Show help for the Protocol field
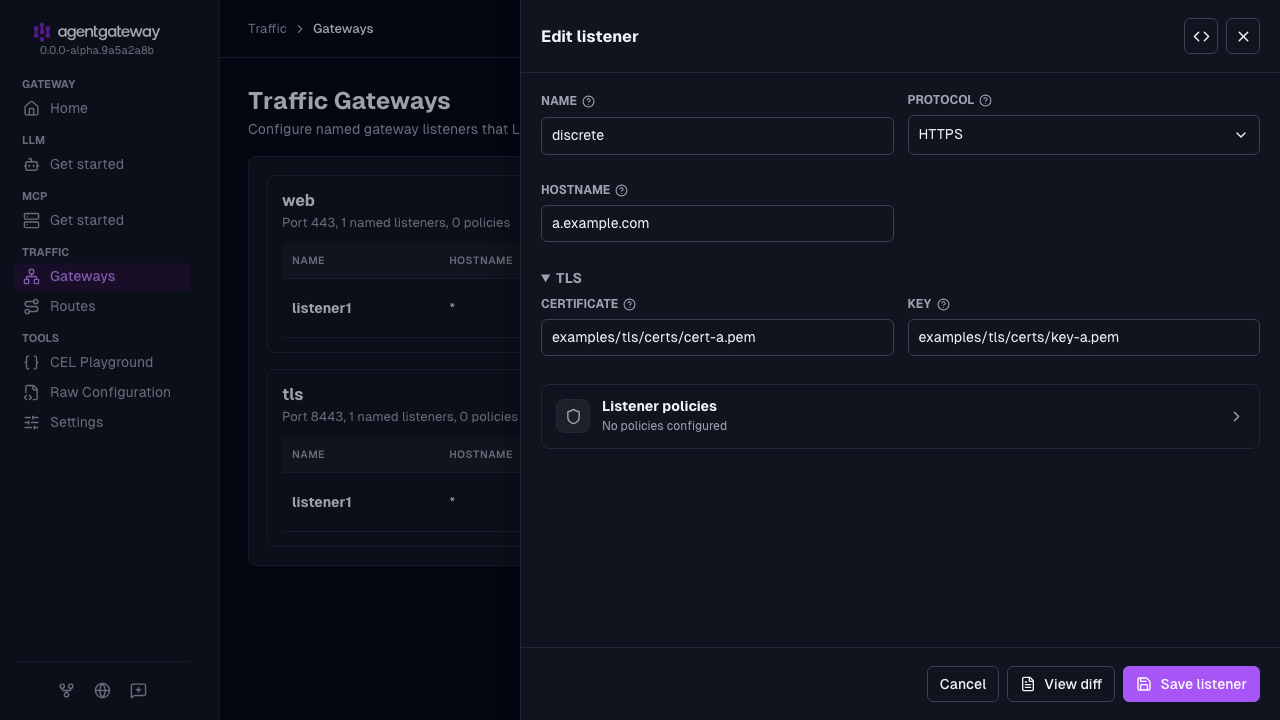This screenshot has height=720, width=1280. click(x=985, y=100)
